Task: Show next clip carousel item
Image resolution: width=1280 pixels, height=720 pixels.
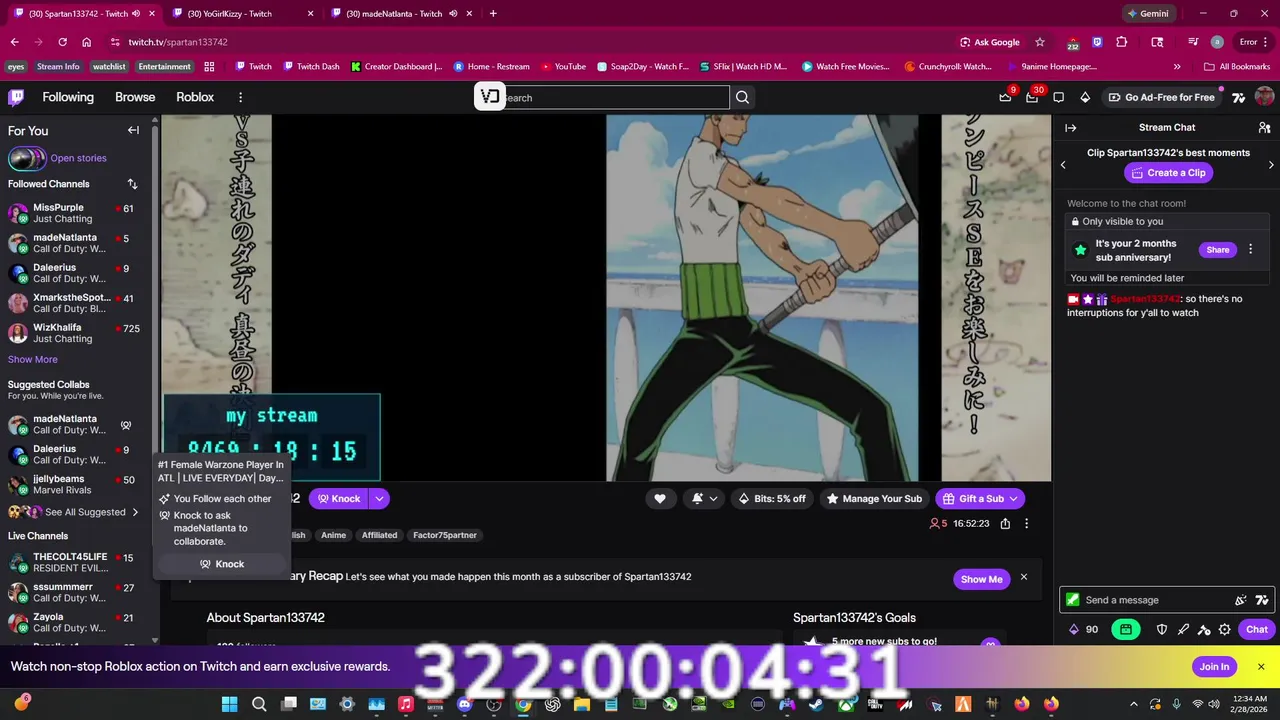Action: pyautogui.click(x=1271, y=165)
